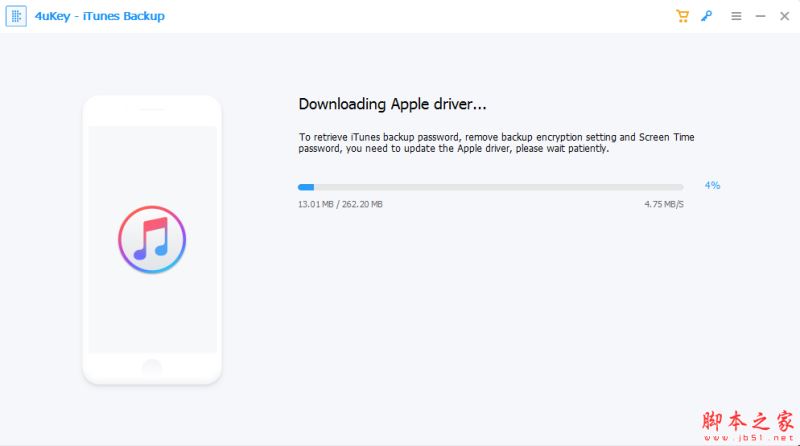Click the phone home button graphic
The height and width of the screenshot is (446, 800).
coord(152,367)
